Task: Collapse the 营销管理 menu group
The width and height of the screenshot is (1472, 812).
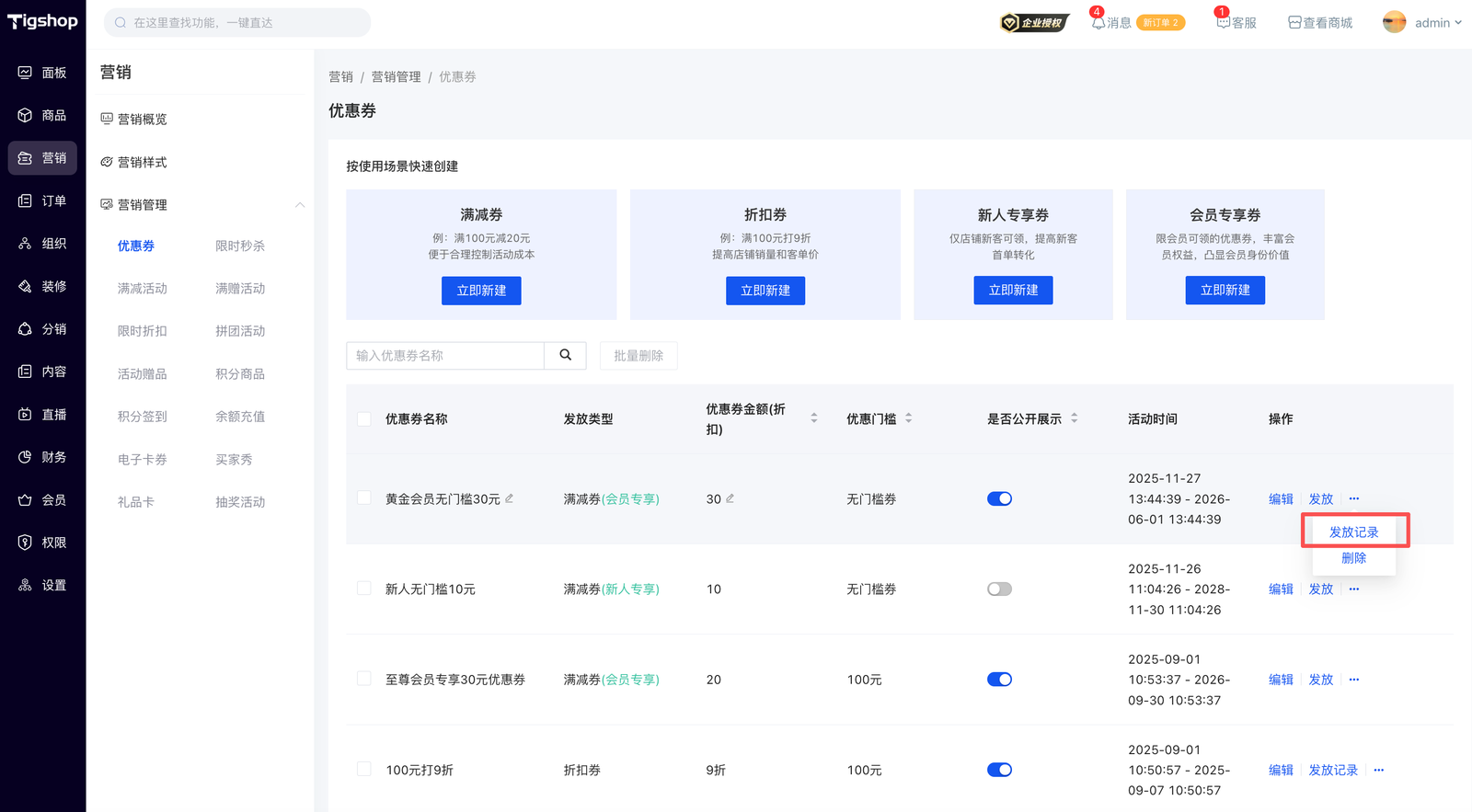Action: [299, 205]
